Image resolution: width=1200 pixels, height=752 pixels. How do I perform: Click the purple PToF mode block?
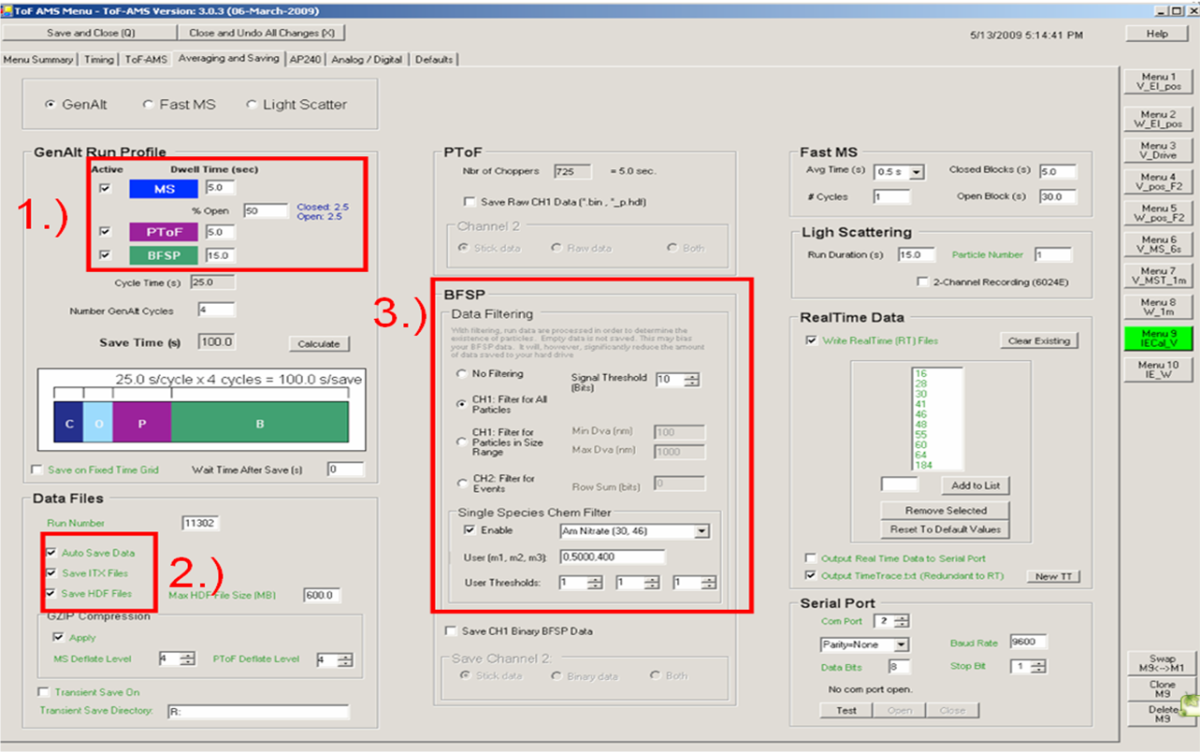tap(164, 232)
